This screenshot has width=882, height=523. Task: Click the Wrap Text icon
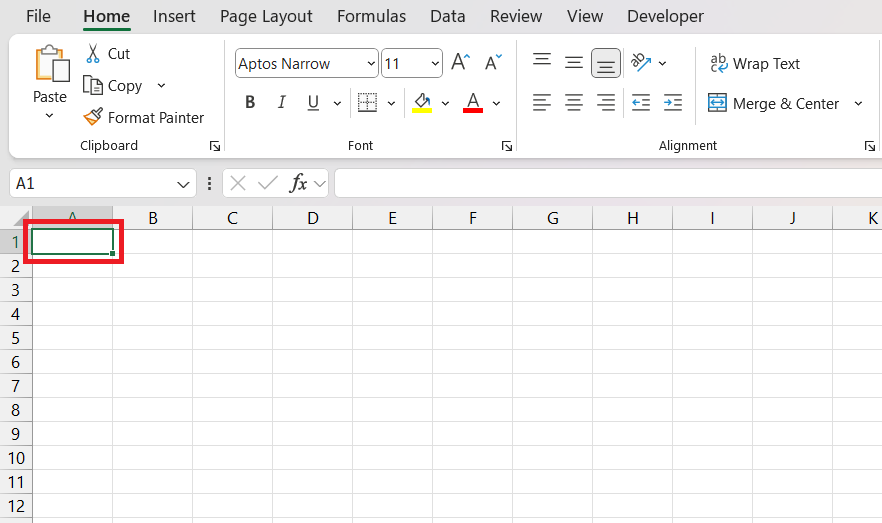click(x=718, y=63)
